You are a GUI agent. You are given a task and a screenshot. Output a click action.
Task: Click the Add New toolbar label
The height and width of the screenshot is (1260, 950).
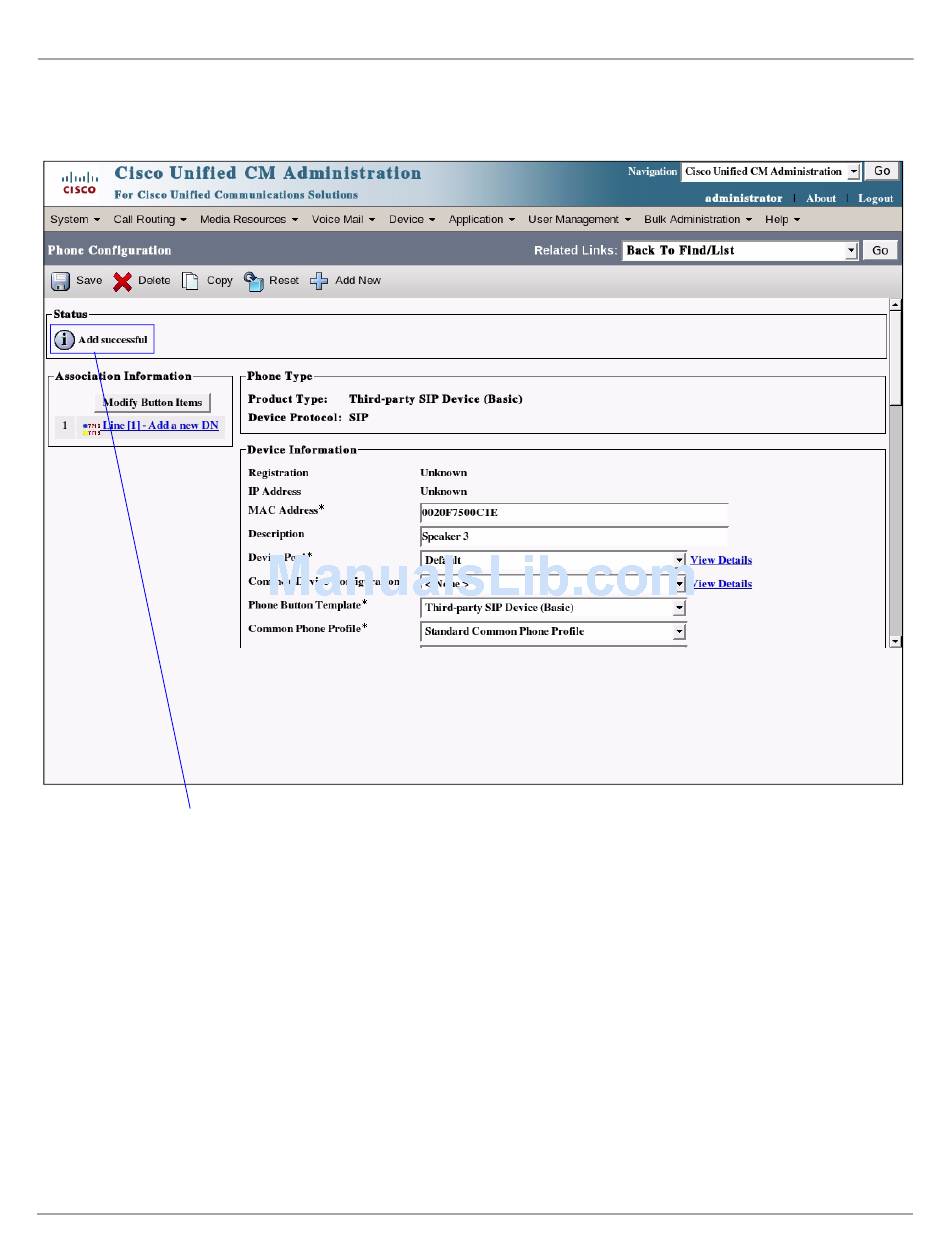[358, 281]
